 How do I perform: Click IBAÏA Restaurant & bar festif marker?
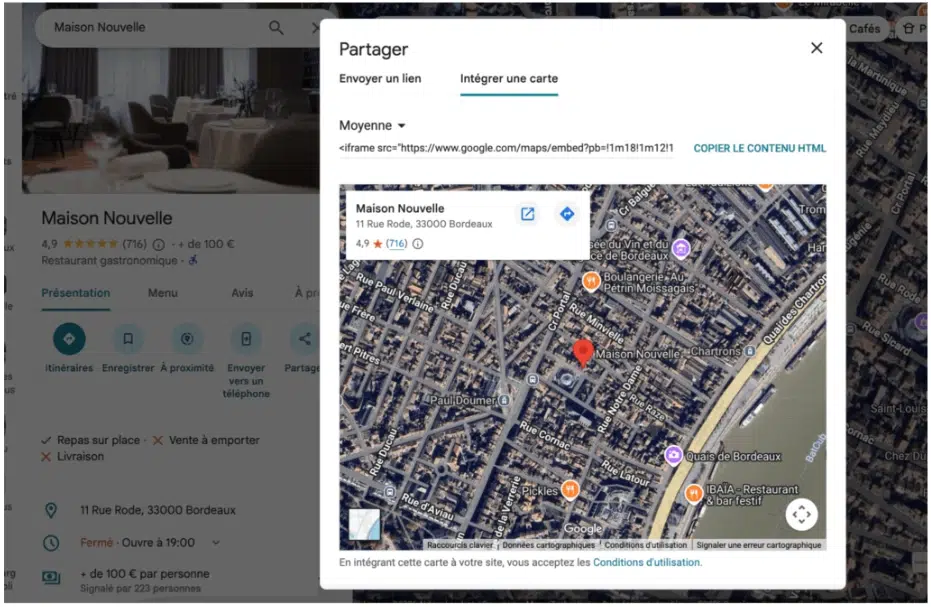(693, 493)
